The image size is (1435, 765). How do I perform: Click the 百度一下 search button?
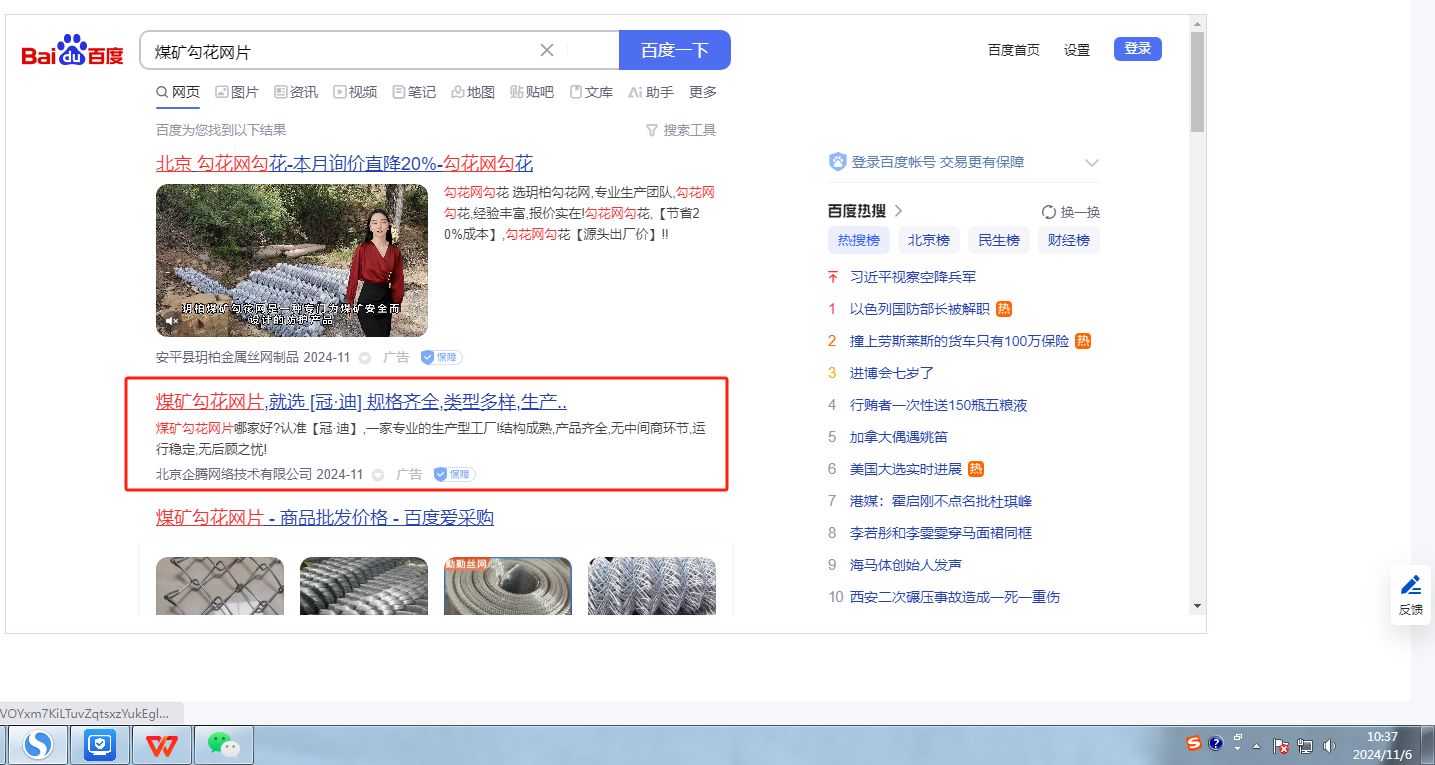[x=675, y=50]
